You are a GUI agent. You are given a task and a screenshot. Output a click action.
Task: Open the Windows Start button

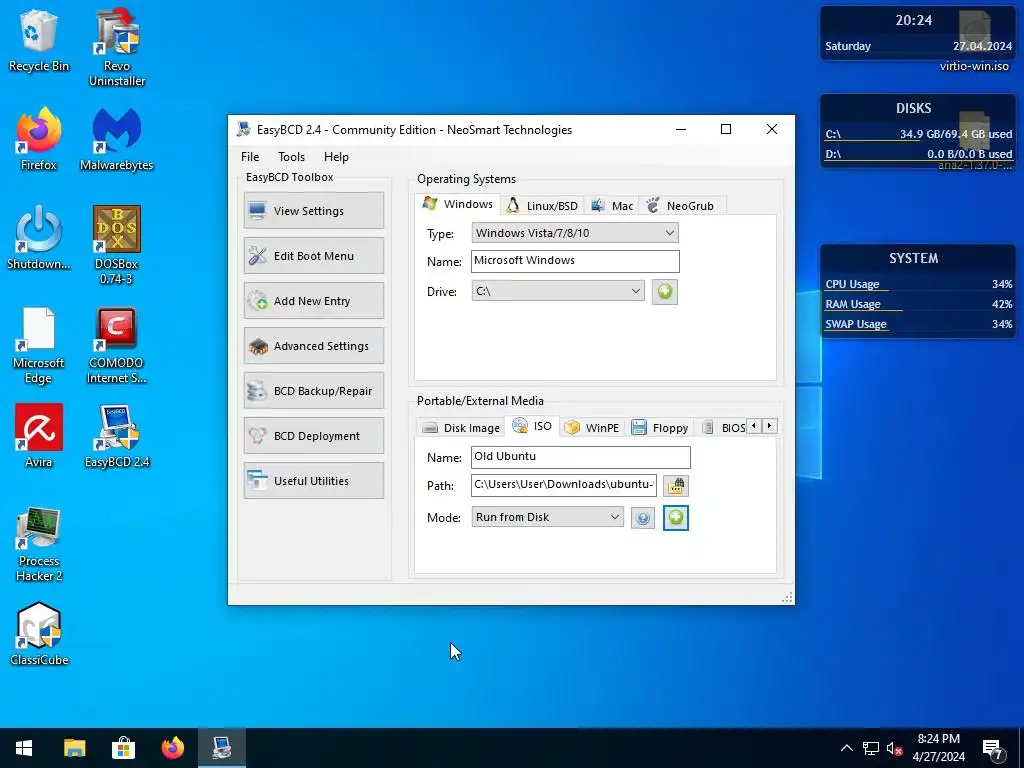[24, 748]
